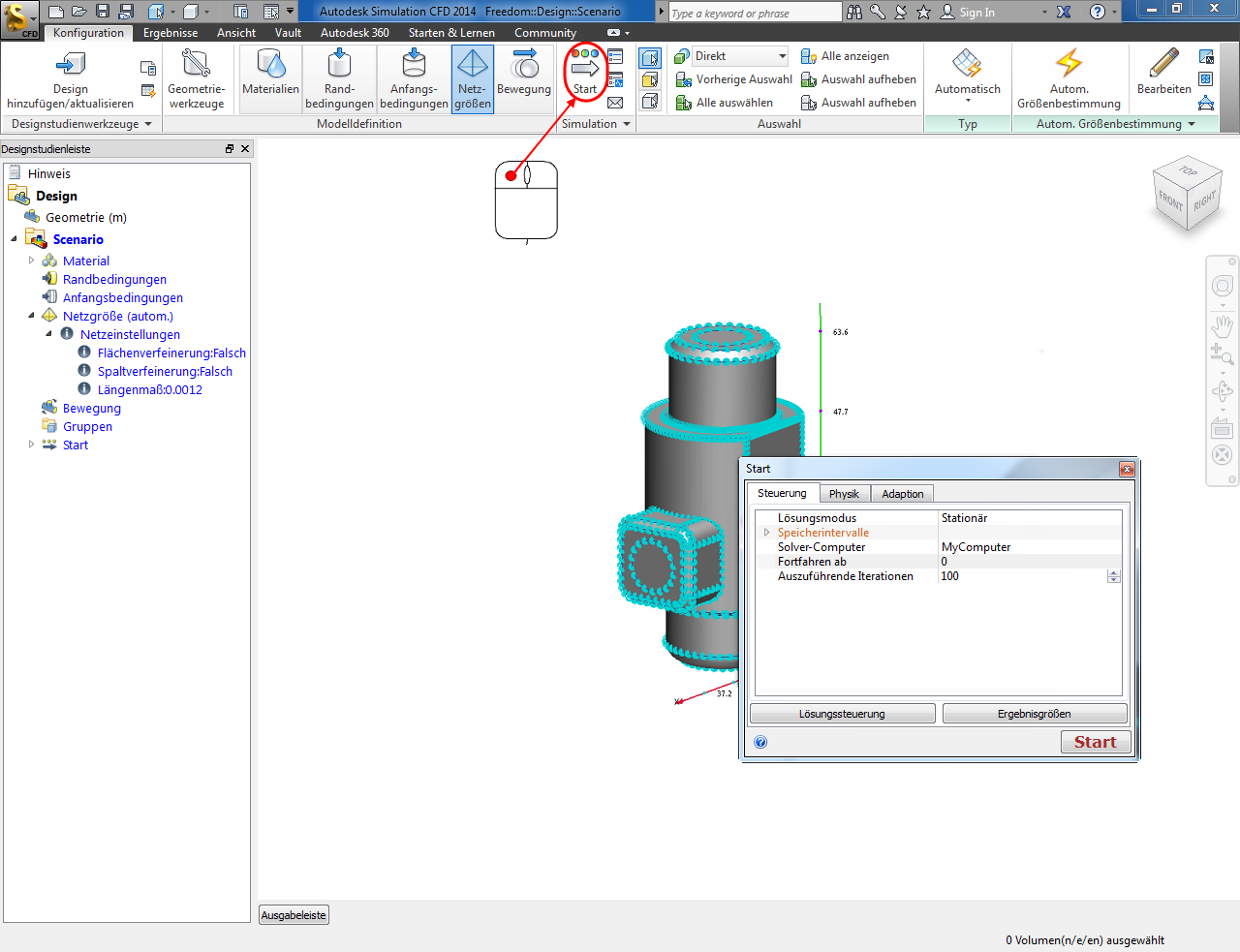Open the navigation wheel at the top of the navigation bar
This screenshot has height=952, width=1240.
click(x=1223, y=287)
